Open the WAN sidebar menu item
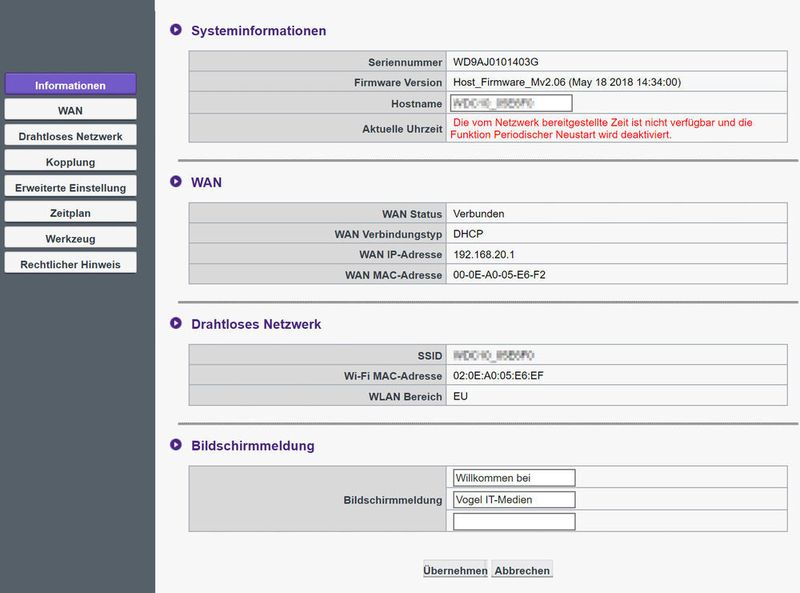Image resolution: width=800 pixels, height=593 pixels. pos(70,109)
